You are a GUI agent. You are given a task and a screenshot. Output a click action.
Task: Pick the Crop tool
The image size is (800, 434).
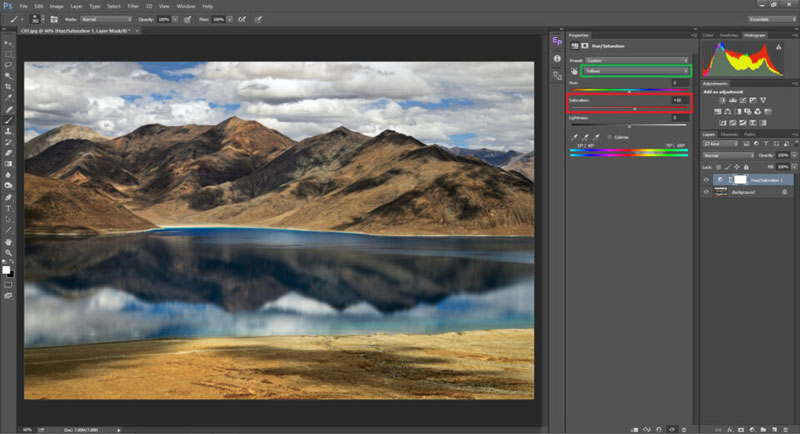pos(9,87)
